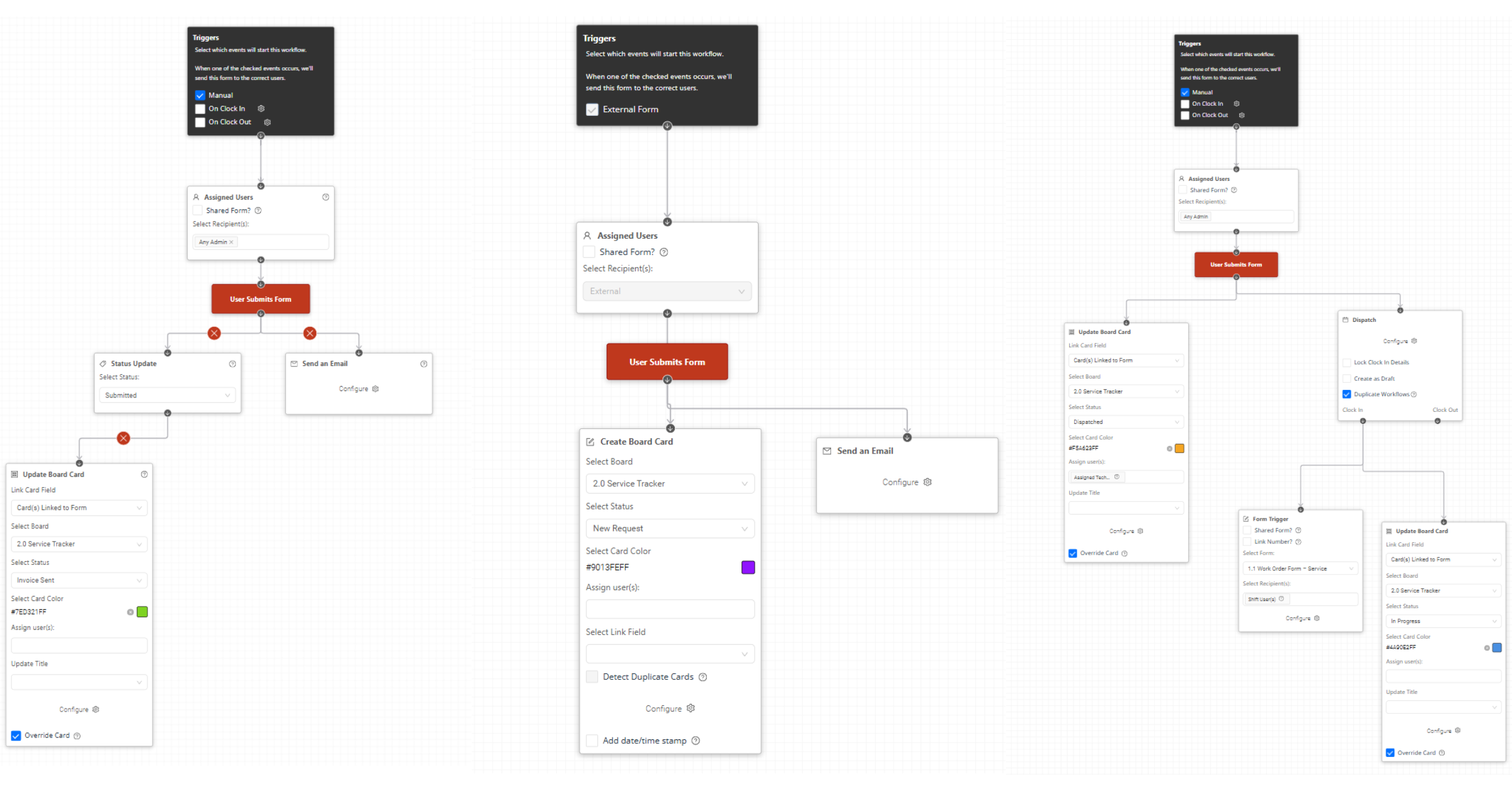This screenshot has width=1512, height=791.
Task: Enable Create as Draft checkbox
Action: [1347, 378]
